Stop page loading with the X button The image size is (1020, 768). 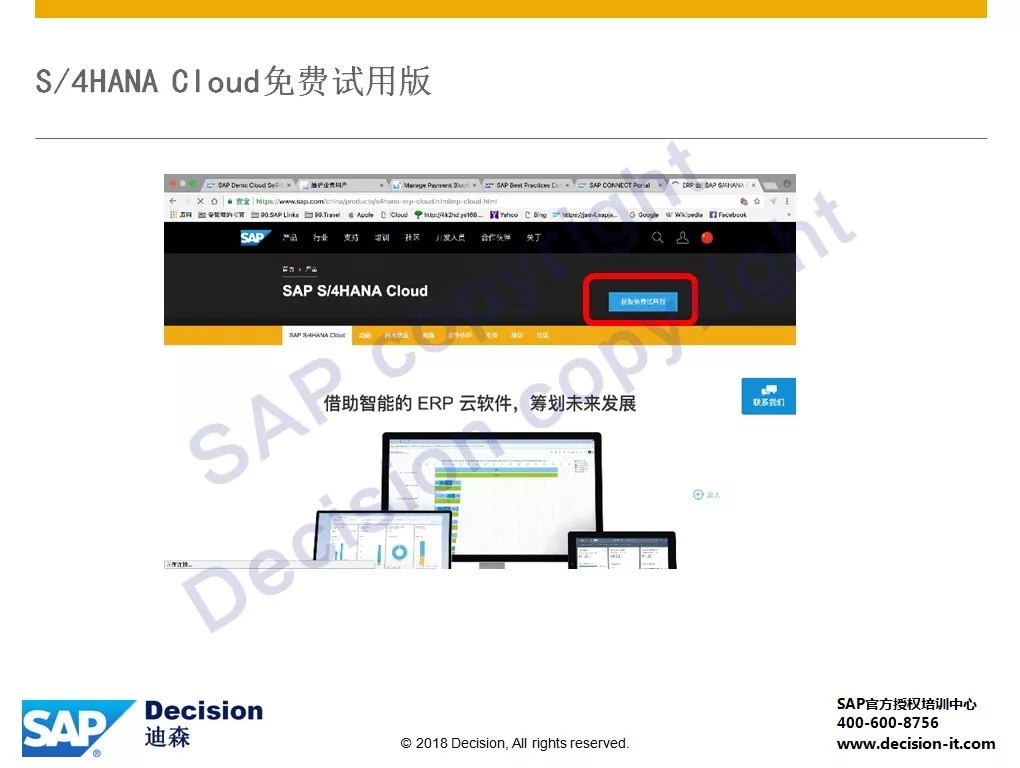coord(200,201)
